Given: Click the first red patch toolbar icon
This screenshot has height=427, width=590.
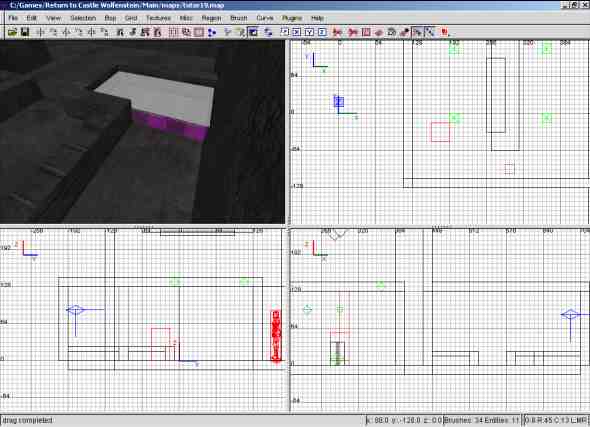Looking at the screenshot, I should point(338,32).
